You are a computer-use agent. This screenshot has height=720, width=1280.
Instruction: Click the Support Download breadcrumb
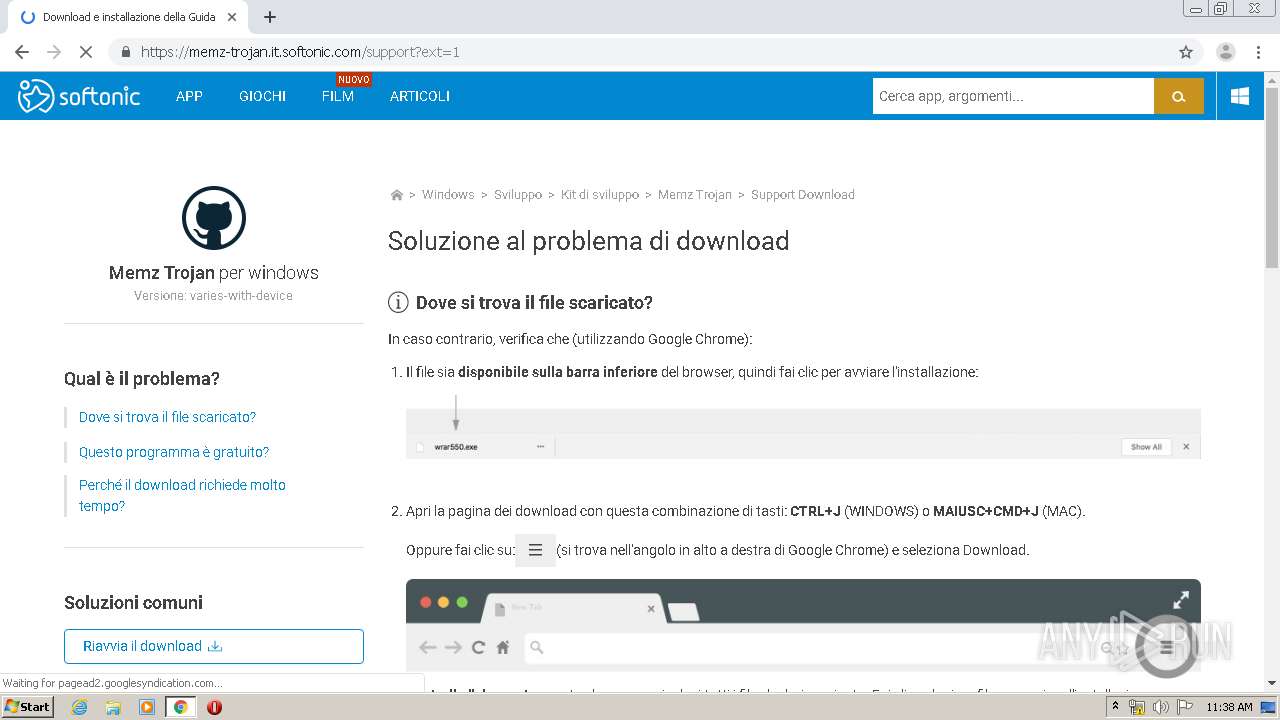(803, 195)
